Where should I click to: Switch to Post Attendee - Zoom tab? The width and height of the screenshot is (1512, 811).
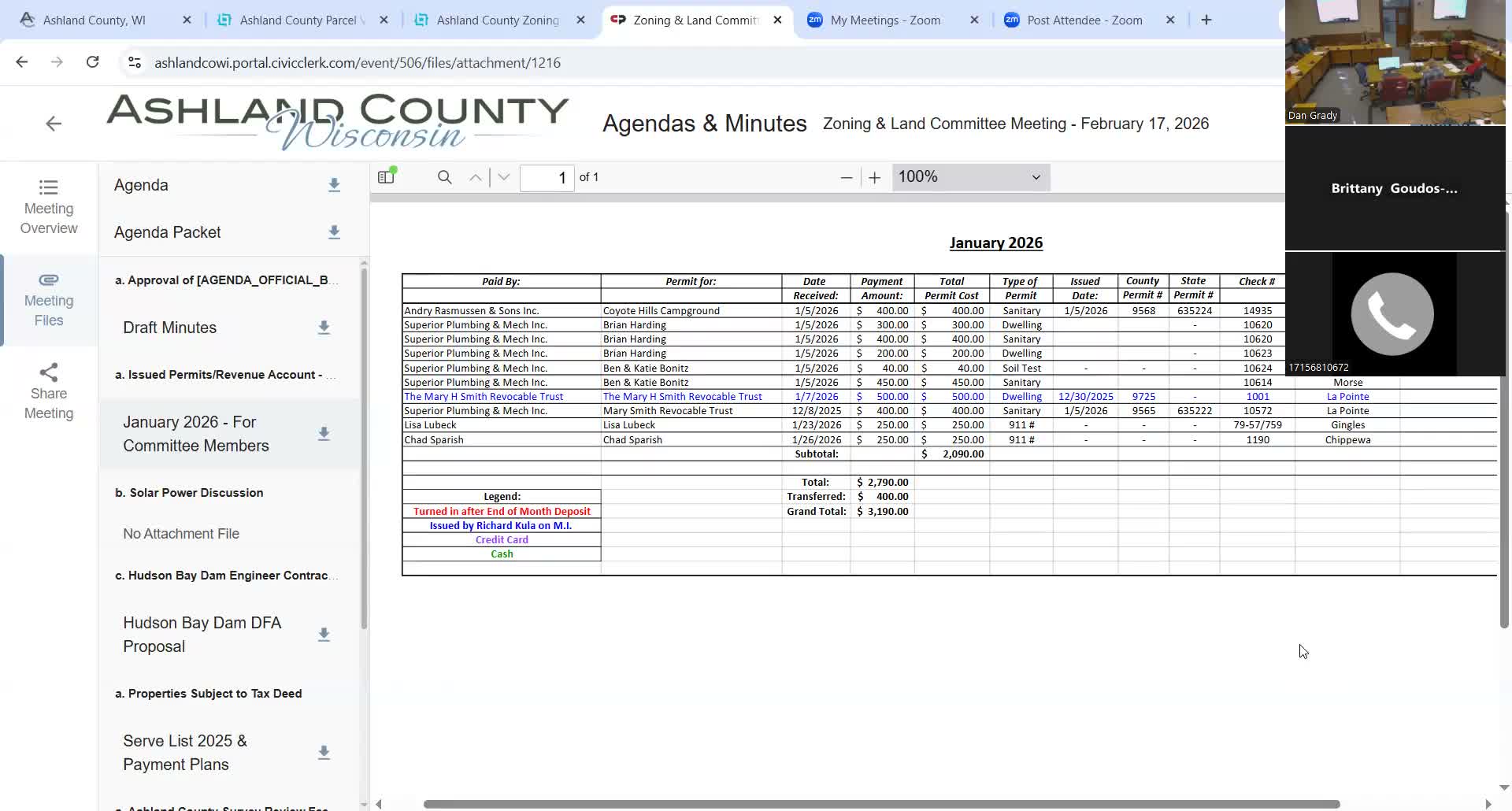point(1084,20)
